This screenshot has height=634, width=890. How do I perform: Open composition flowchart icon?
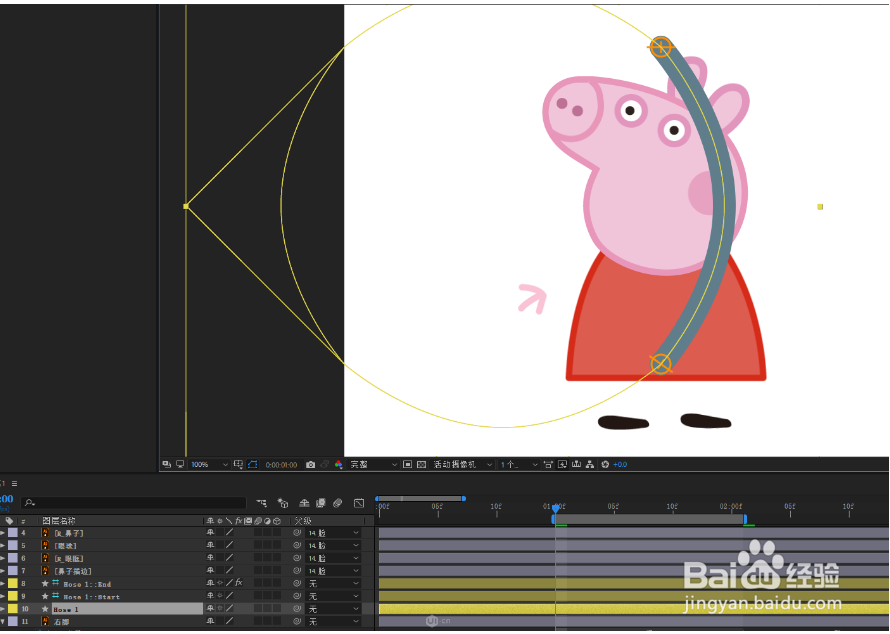tap(590, 464)
